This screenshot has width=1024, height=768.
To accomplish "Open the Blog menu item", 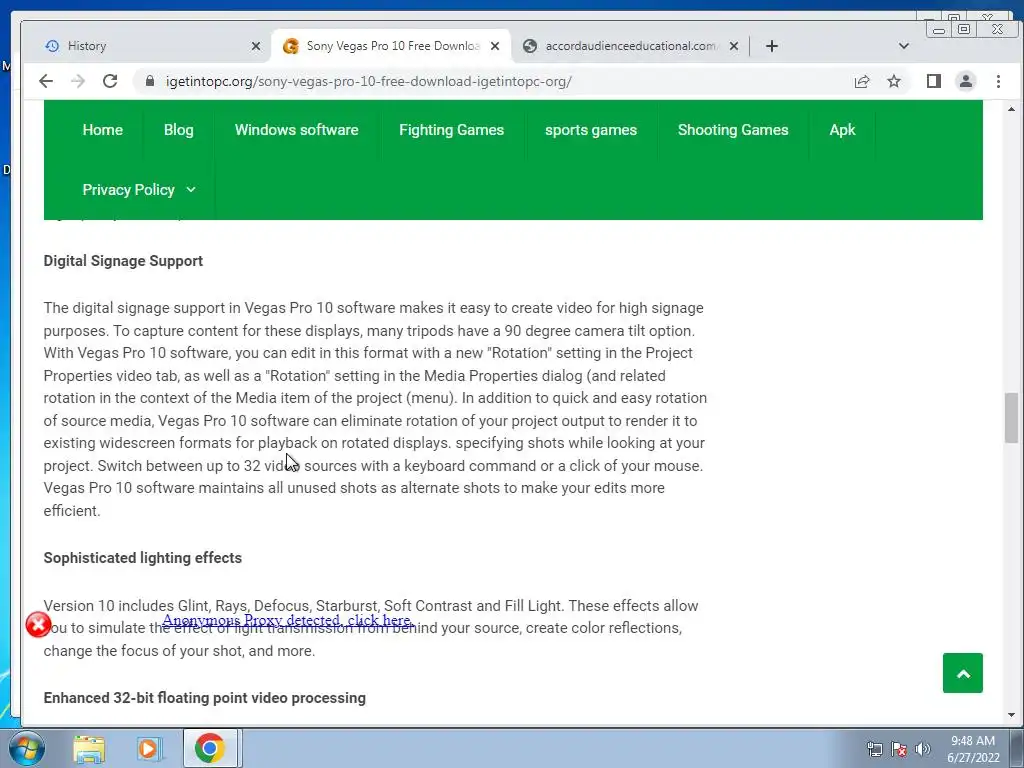I will click(x=178, y=130).
